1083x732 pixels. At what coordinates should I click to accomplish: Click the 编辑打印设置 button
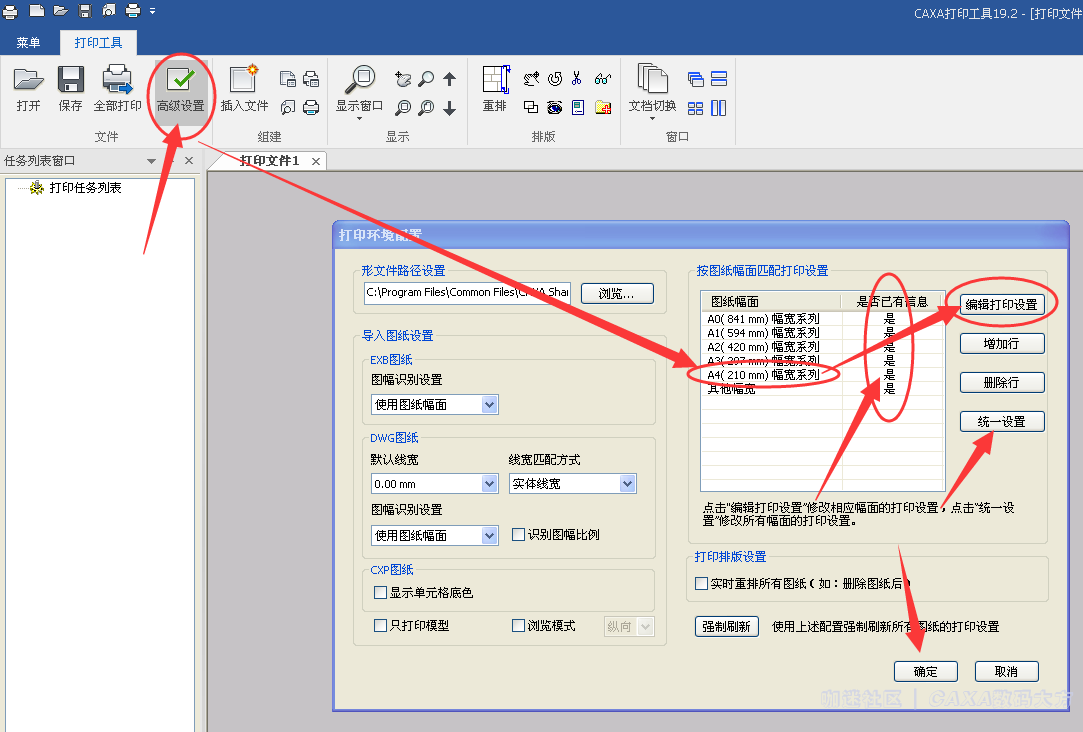(1001, 305)
